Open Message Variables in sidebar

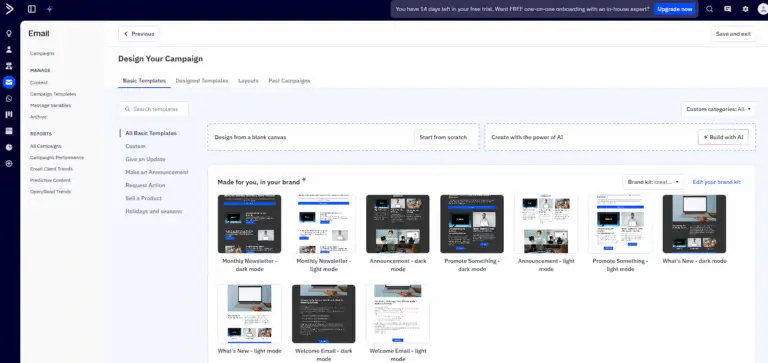pyautogui.click(x=50, y=105)
